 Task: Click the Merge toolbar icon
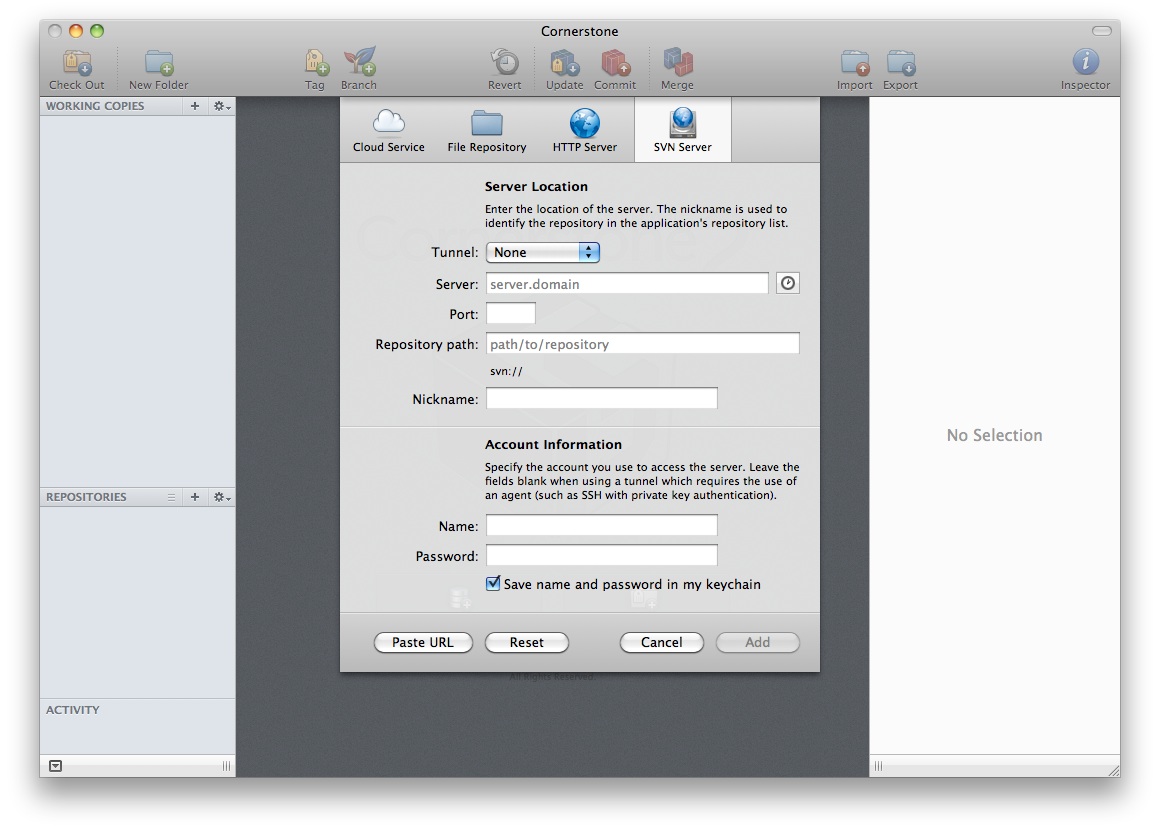[678, 70]
